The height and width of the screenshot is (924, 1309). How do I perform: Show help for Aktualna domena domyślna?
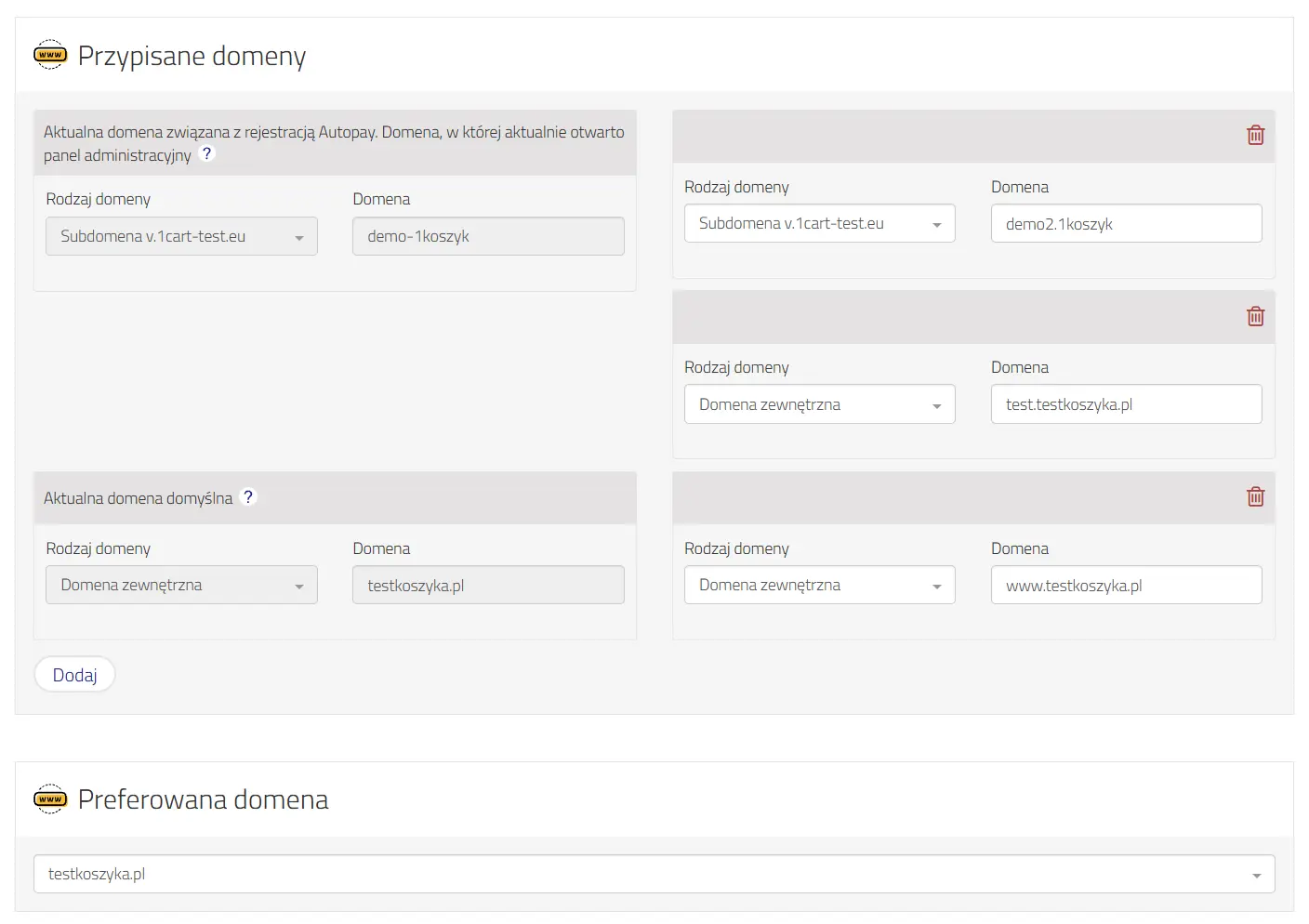248,497
